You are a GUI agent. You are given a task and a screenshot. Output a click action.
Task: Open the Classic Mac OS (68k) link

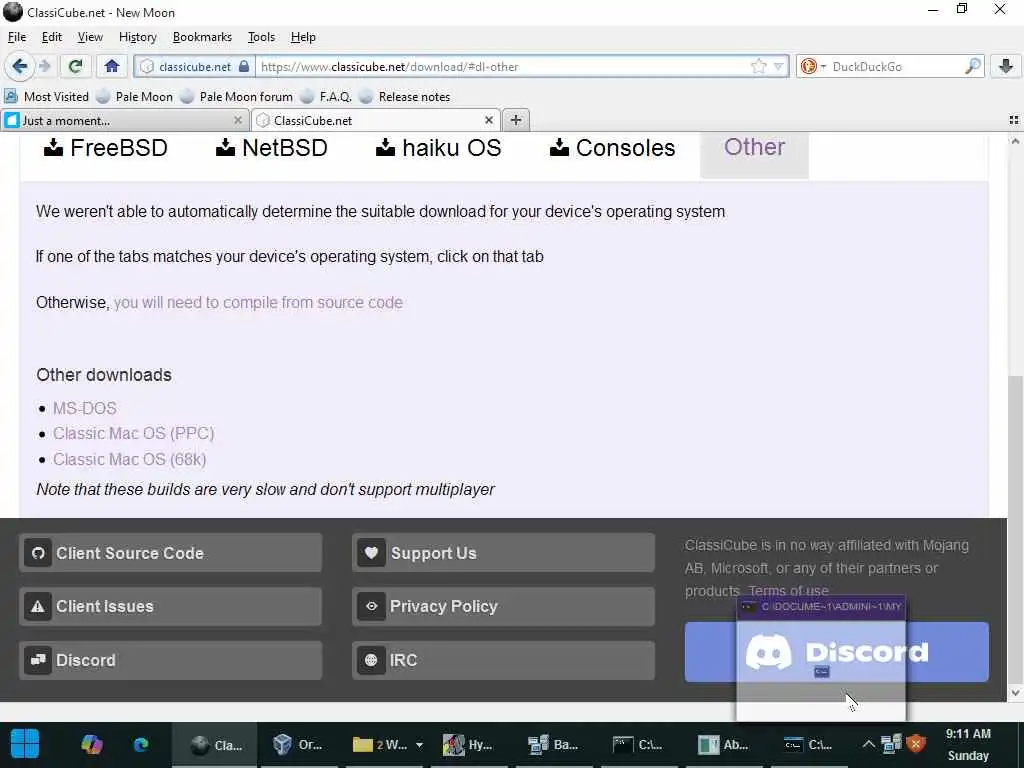pyautogui.click(x=129, y=459)
